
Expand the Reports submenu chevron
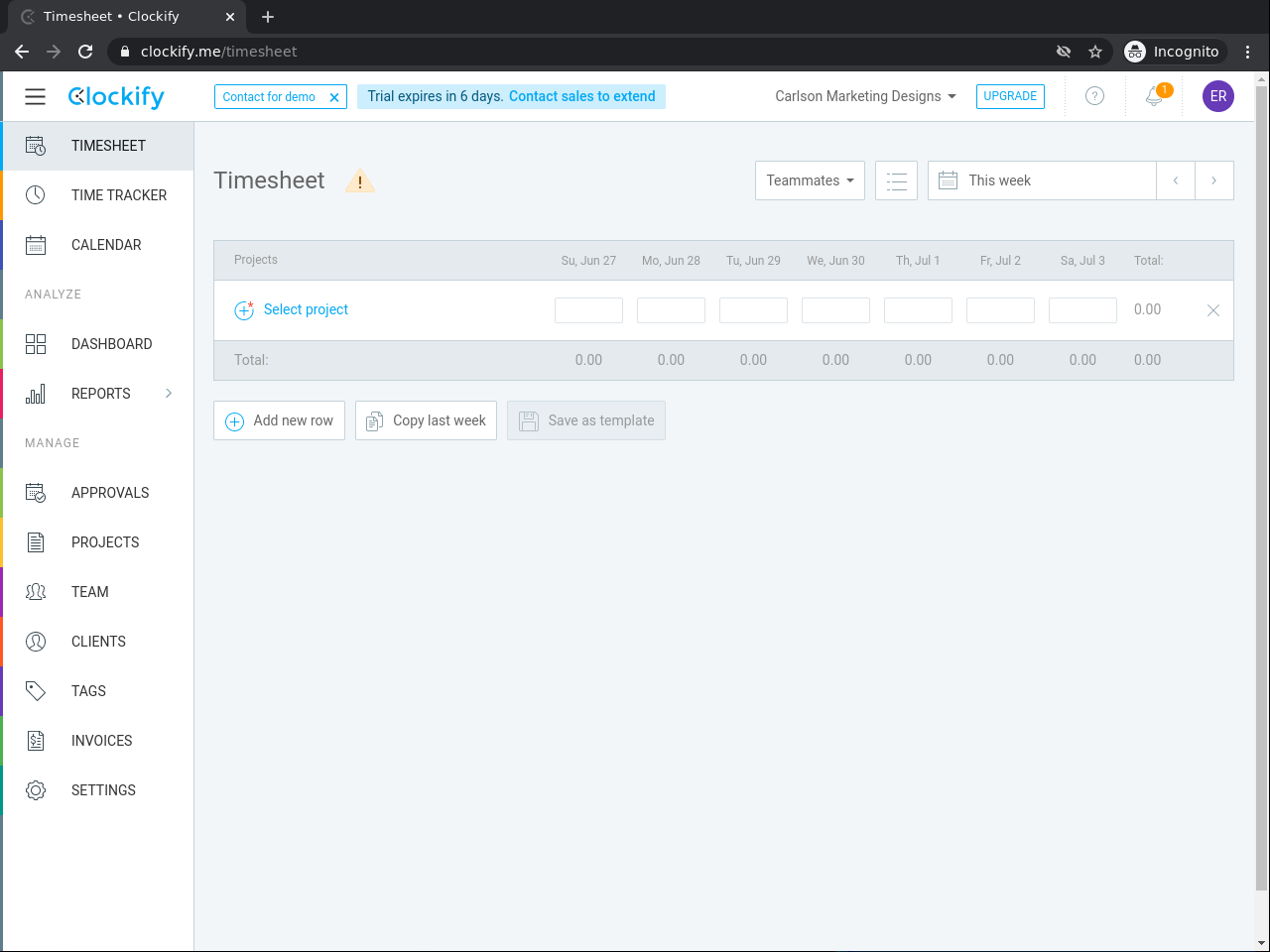[169, 394]
